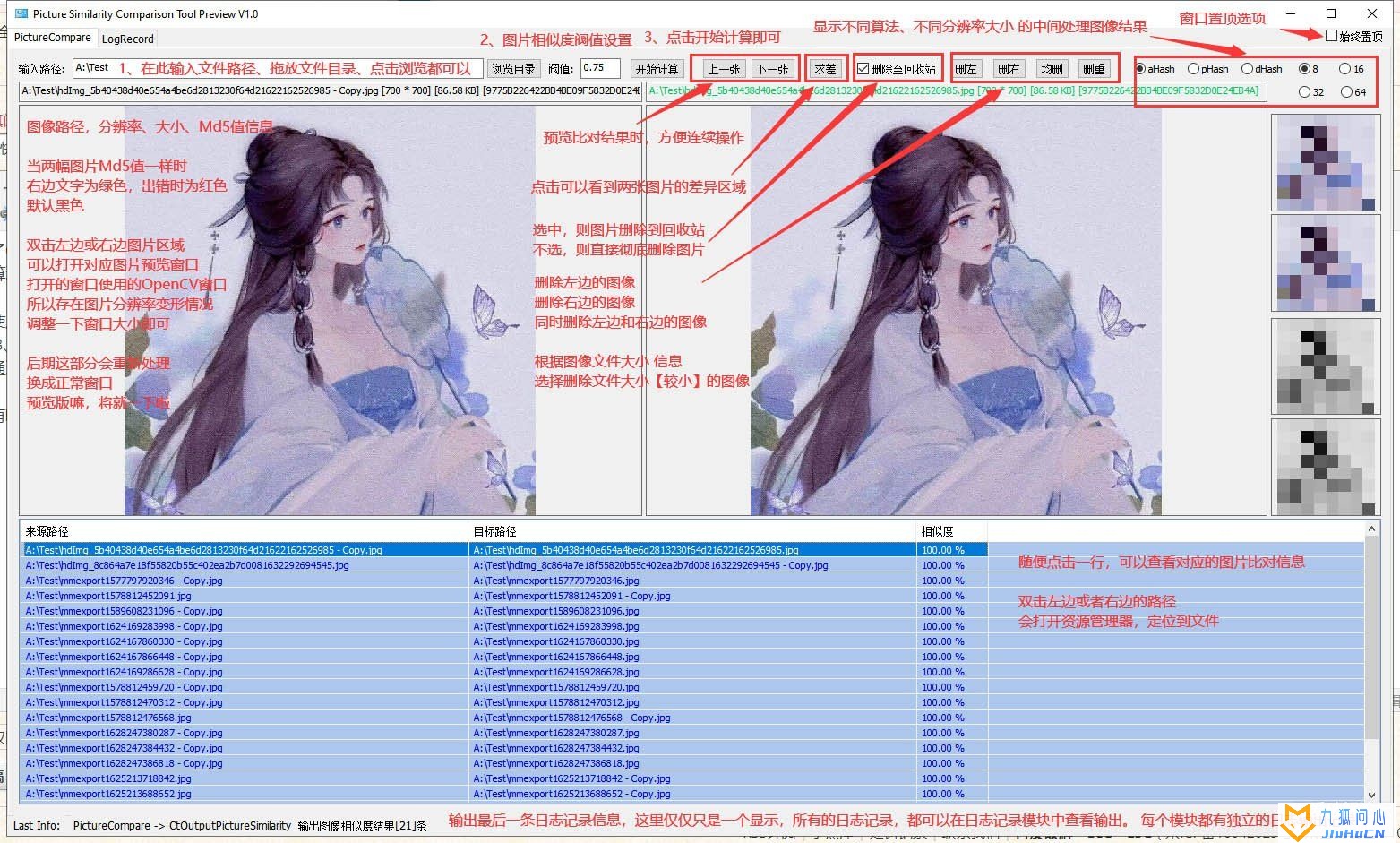Click the 删重 delete duplicates button

tap(1094, 69)
